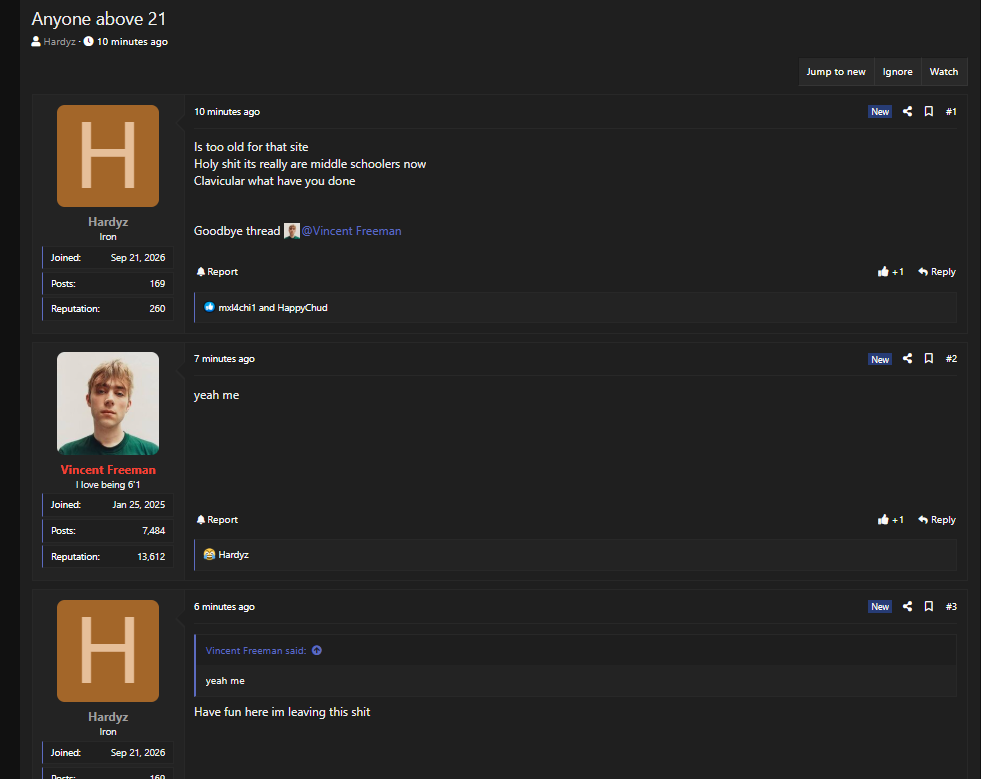Share post #3 via share icon

[907, 606]
